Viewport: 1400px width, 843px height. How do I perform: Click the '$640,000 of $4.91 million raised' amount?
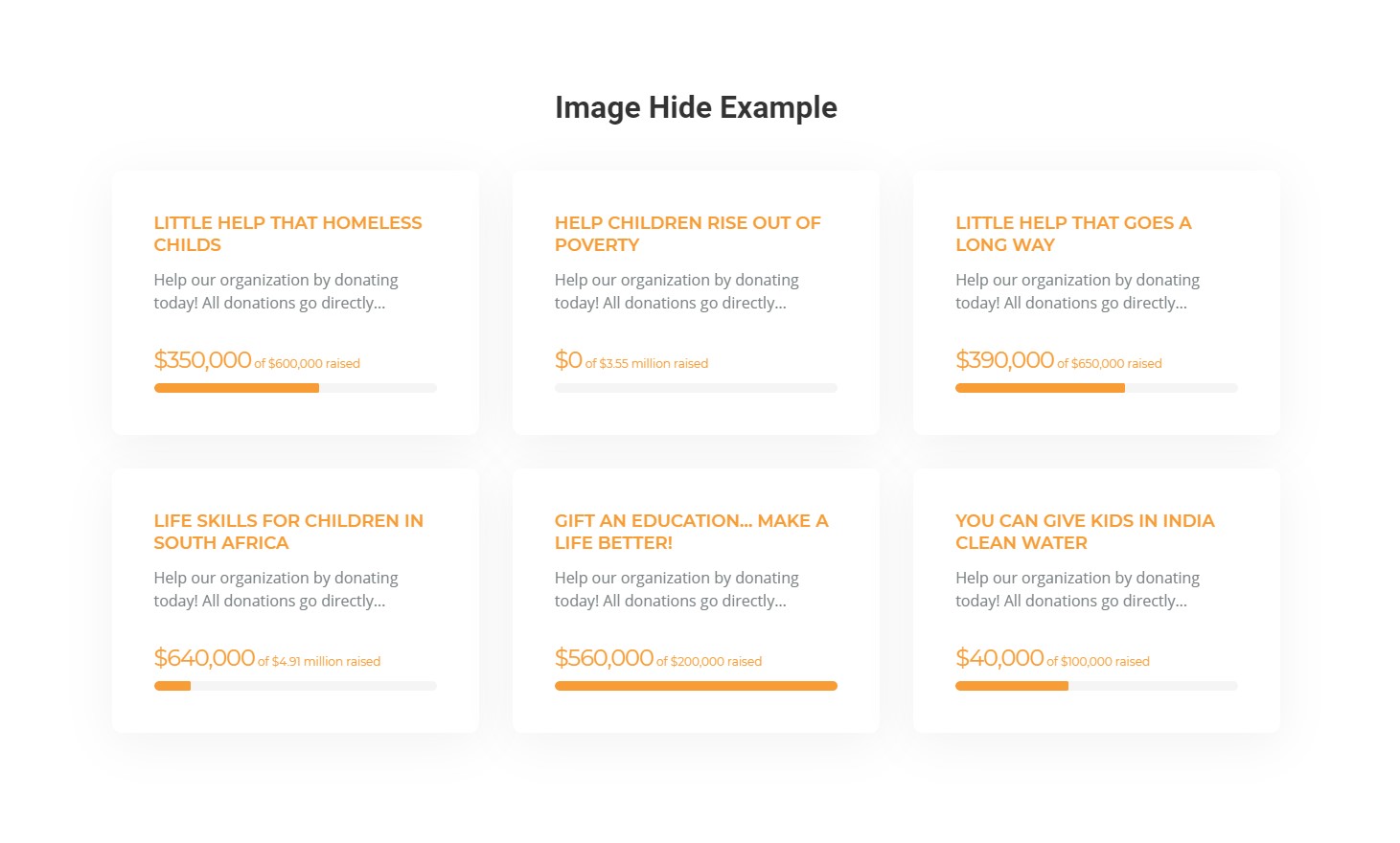click(267, 659)
